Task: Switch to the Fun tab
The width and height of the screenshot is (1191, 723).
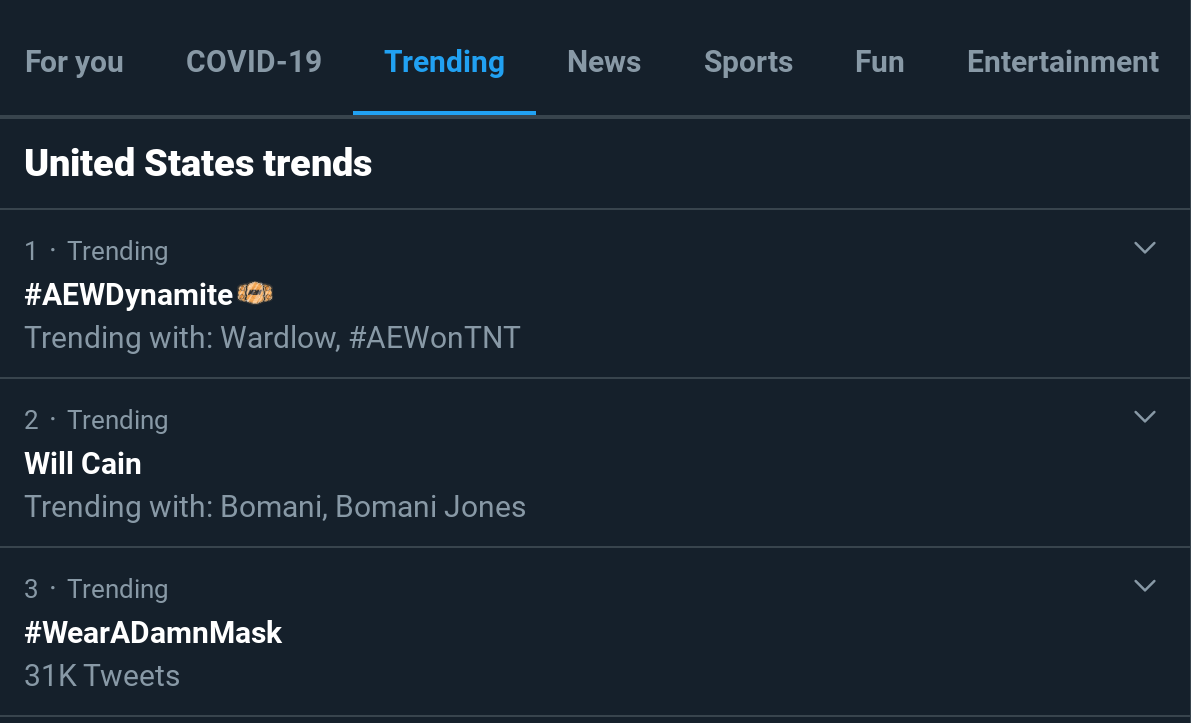Action: [880, 62]
